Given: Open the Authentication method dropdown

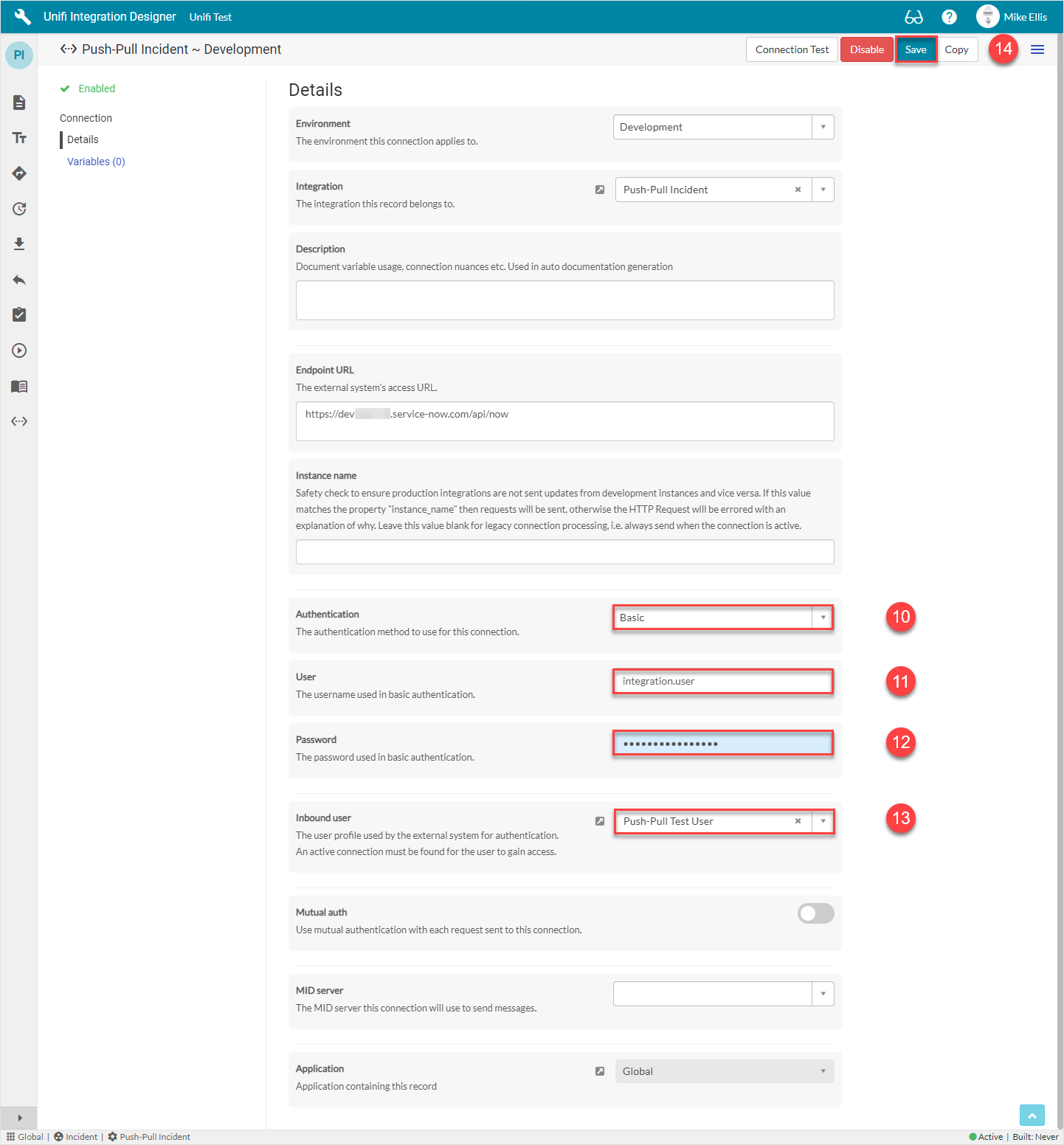Looking at the screenshot, I should [x=823, y=618].
